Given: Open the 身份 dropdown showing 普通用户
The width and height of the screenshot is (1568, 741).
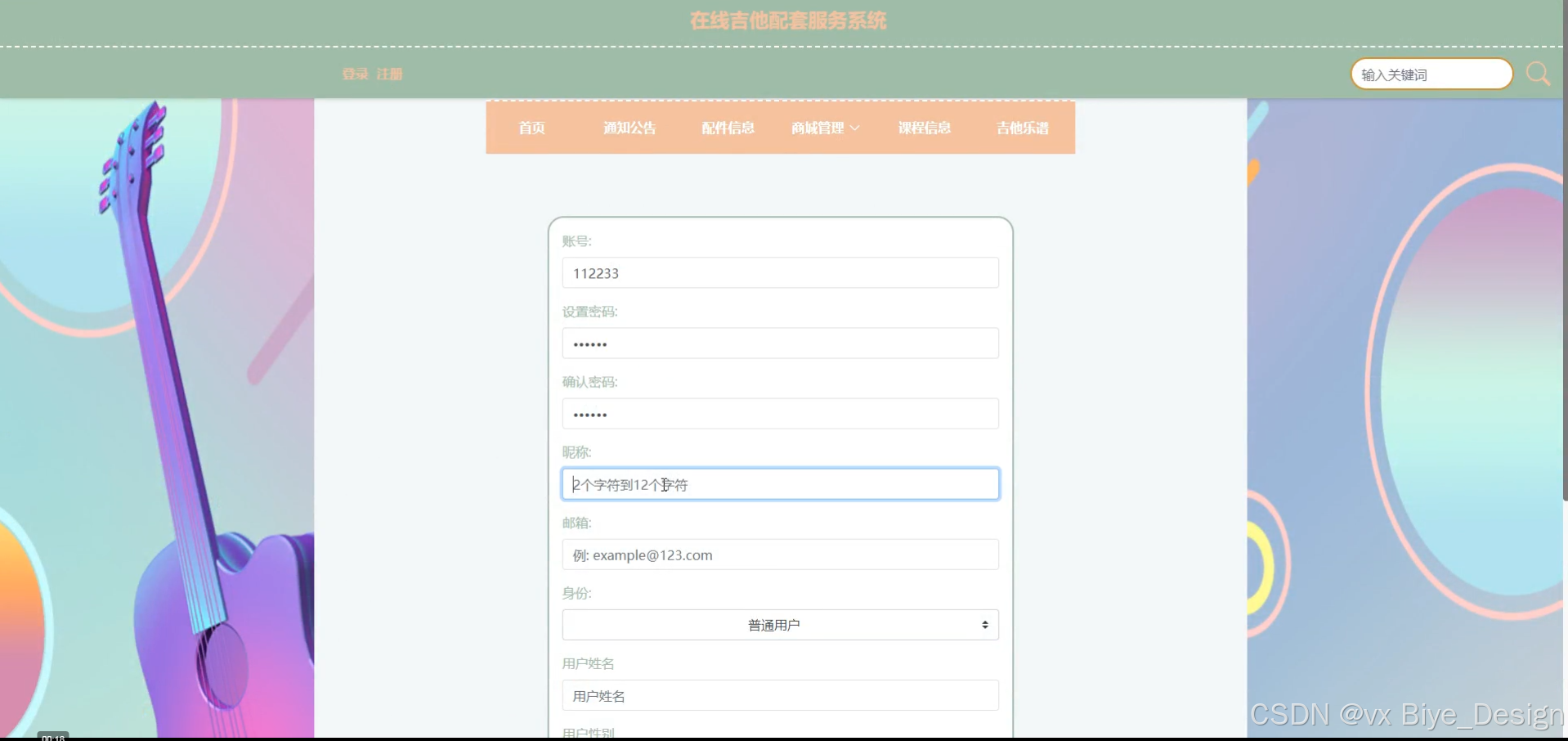Looking at the screenshot, I should [x=780, y=625].
